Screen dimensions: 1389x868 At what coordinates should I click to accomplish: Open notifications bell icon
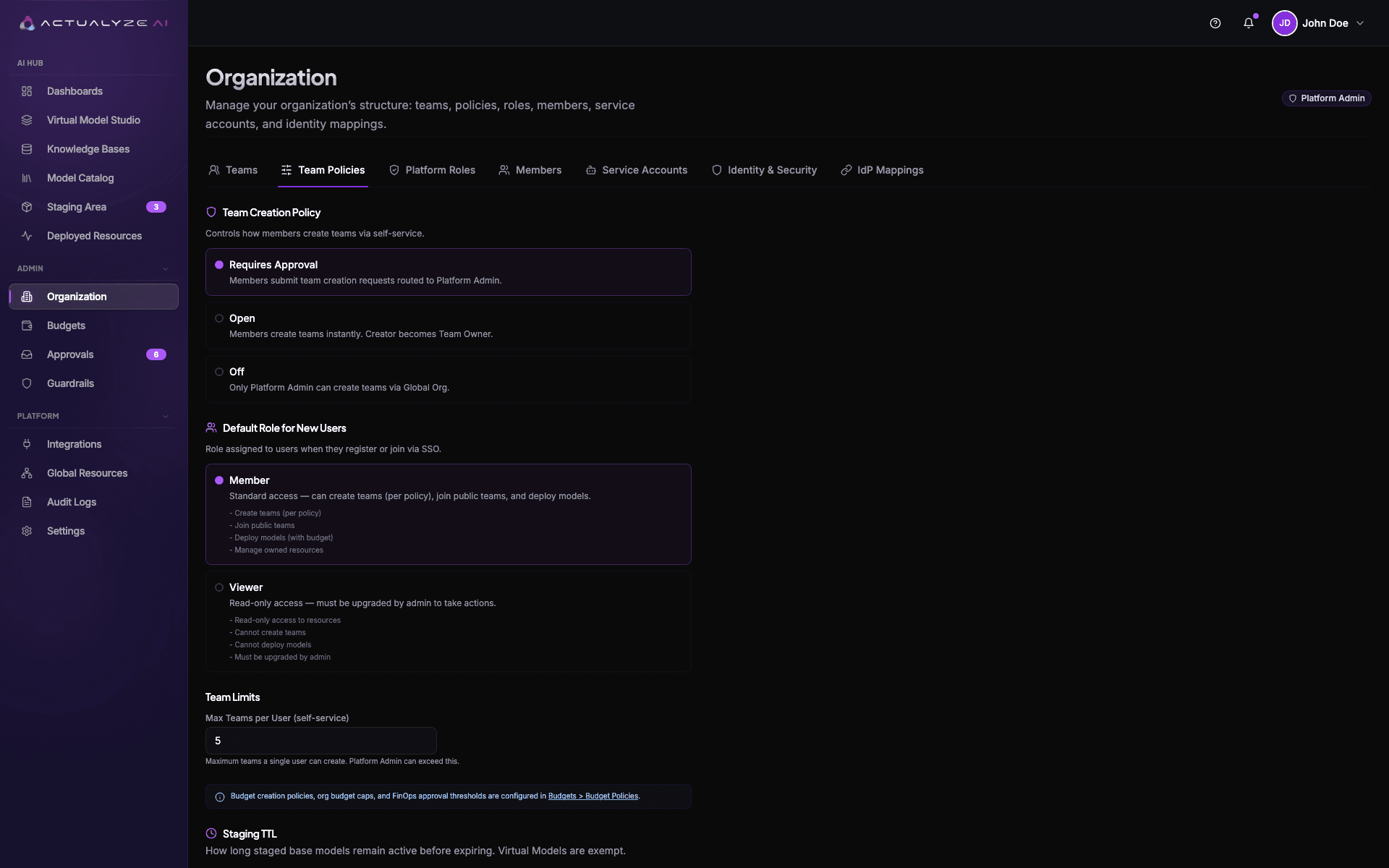coord(1249,23)
